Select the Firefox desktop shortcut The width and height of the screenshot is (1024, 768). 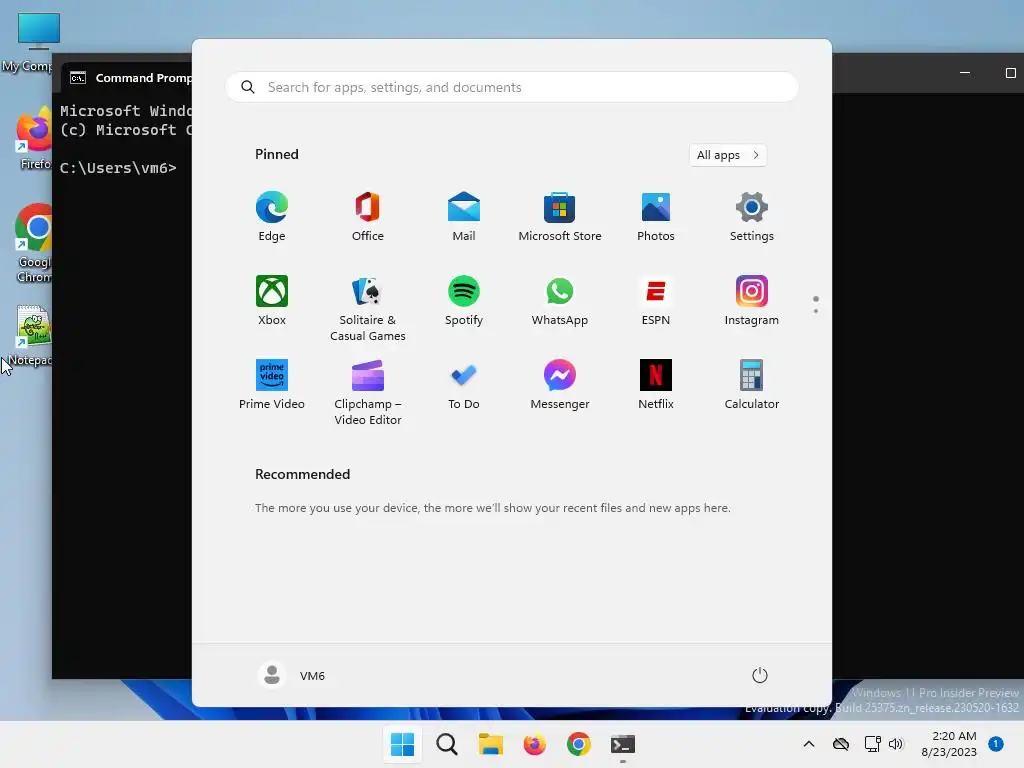click(x=33, y=138)
